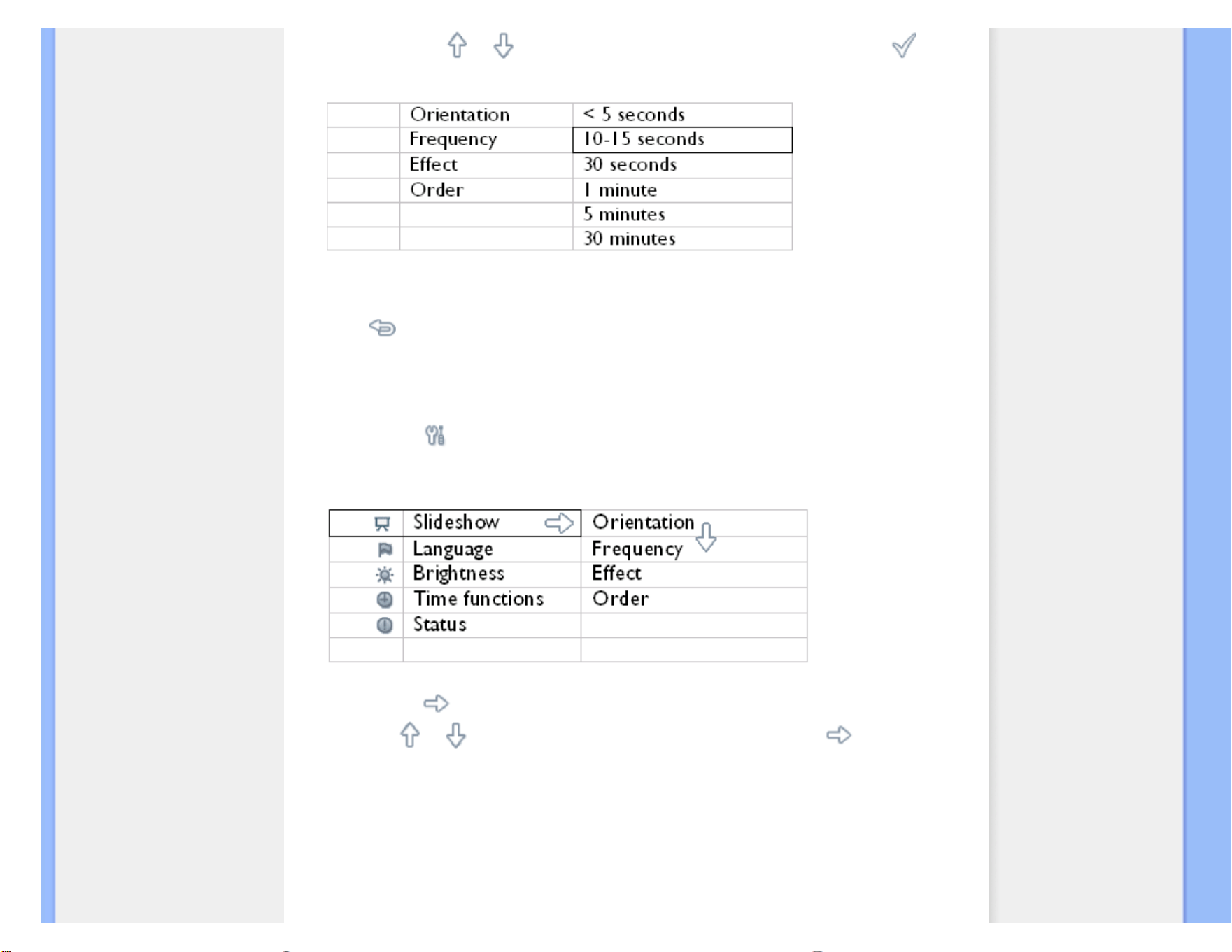The height and width of the screenshot is (952, 1232).
Task: Select Brightness menu entry
Action: click(458, 574)
